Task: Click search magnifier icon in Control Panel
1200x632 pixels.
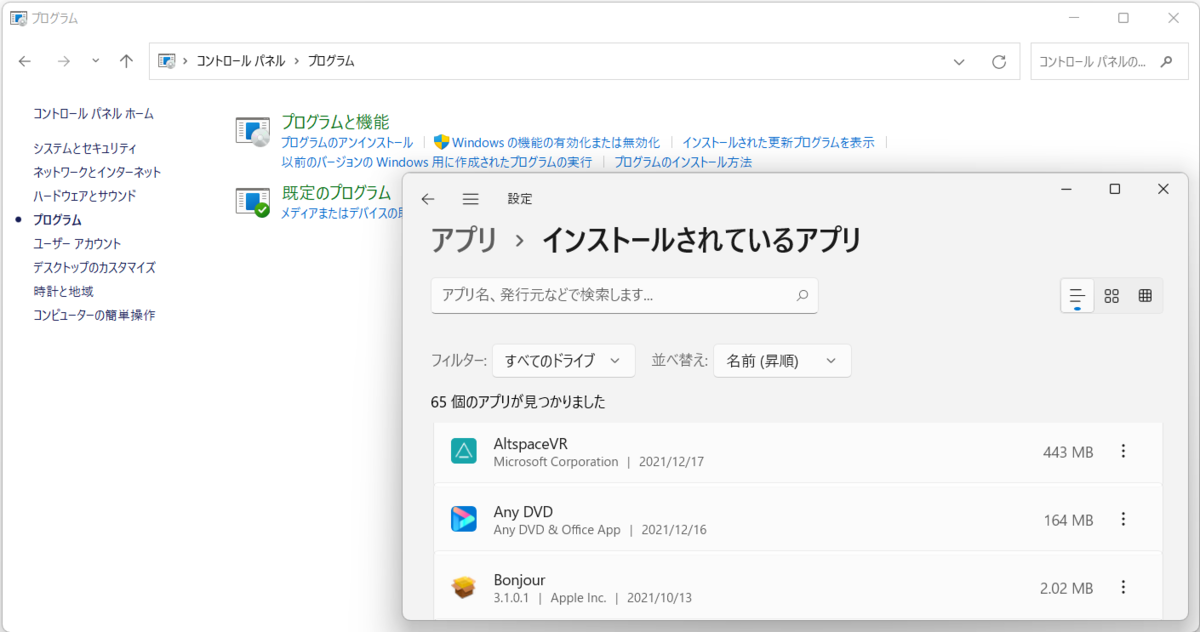Action: (1166, 61)
